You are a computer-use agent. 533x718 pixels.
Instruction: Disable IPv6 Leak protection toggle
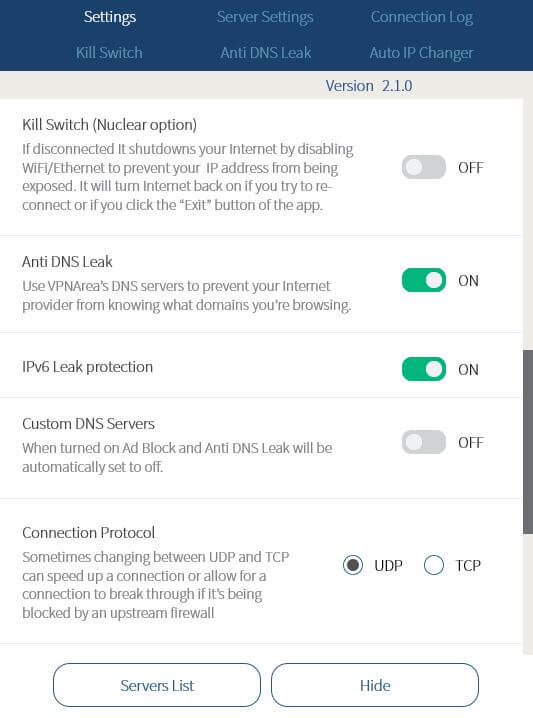(424, 369)
